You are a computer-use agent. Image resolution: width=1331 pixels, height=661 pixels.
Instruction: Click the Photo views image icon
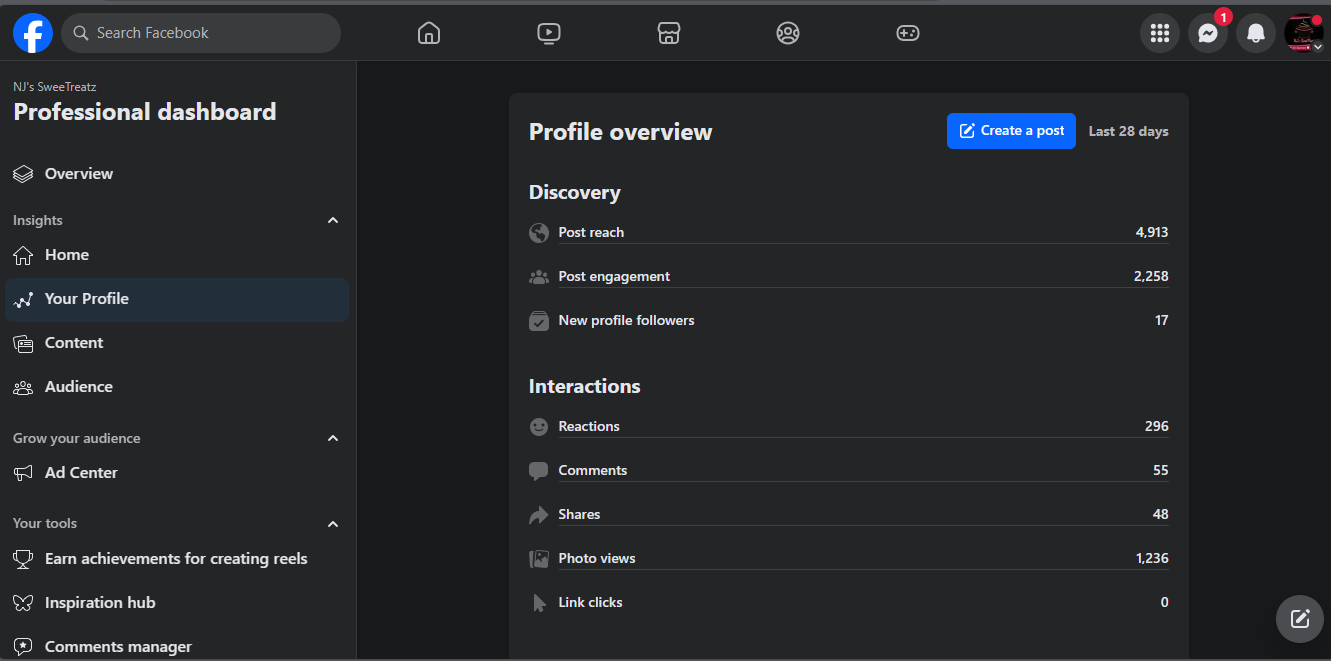(539, 559)
